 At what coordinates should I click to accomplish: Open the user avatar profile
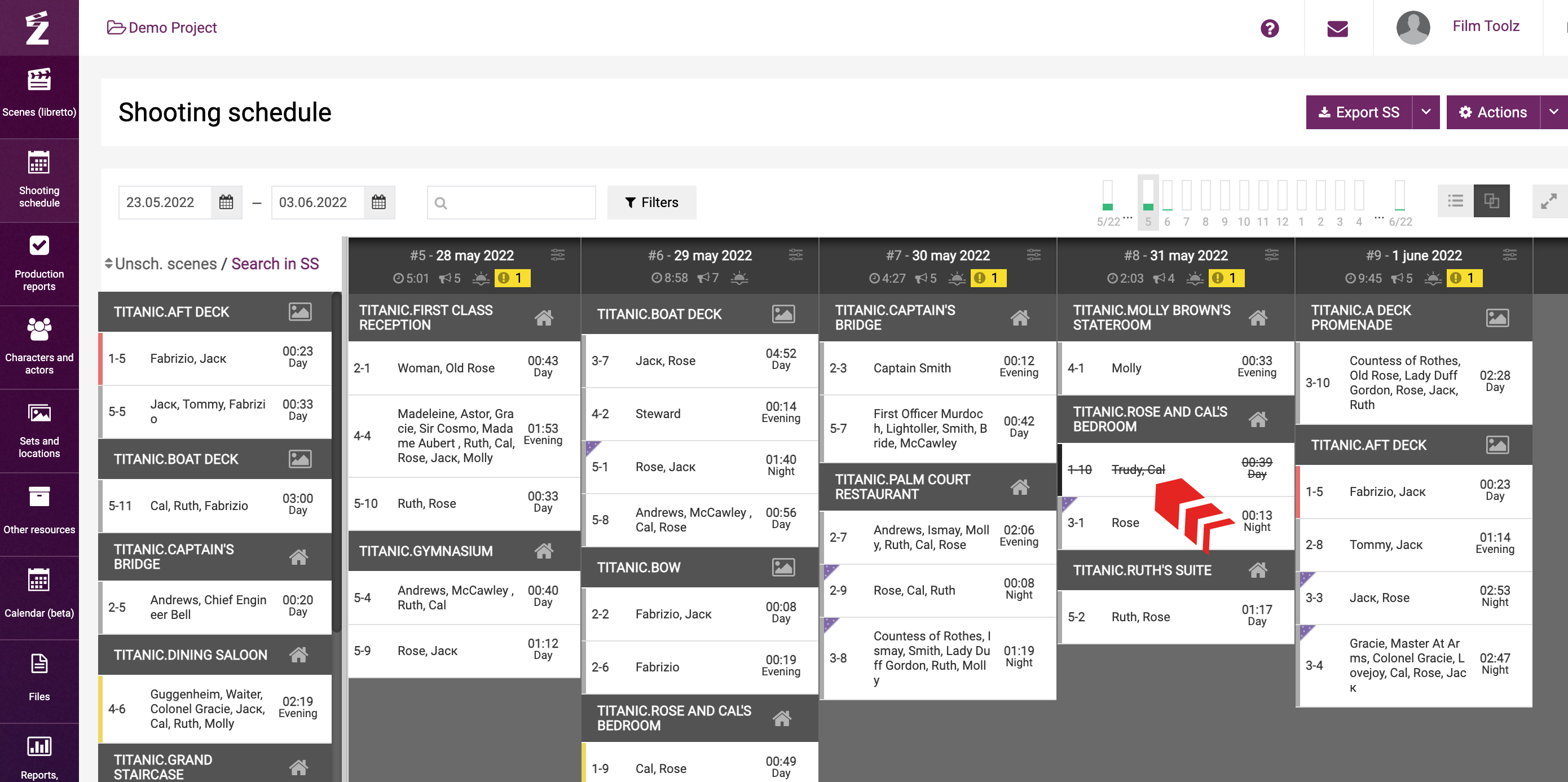click(x=1413, y=28)
